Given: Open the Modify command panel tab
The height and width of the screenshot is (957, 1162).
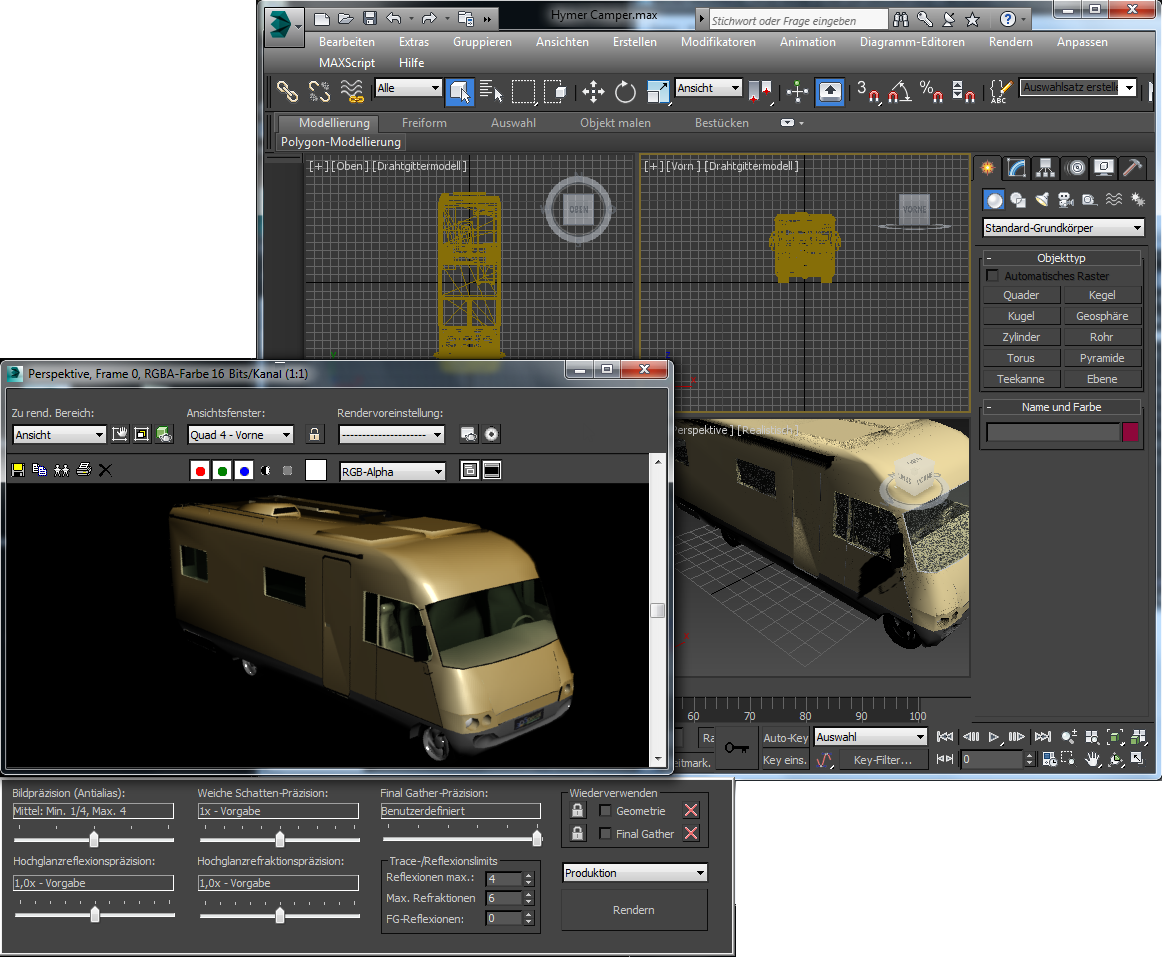Looking at the screenshot, I should click(x=1017, y=167).
